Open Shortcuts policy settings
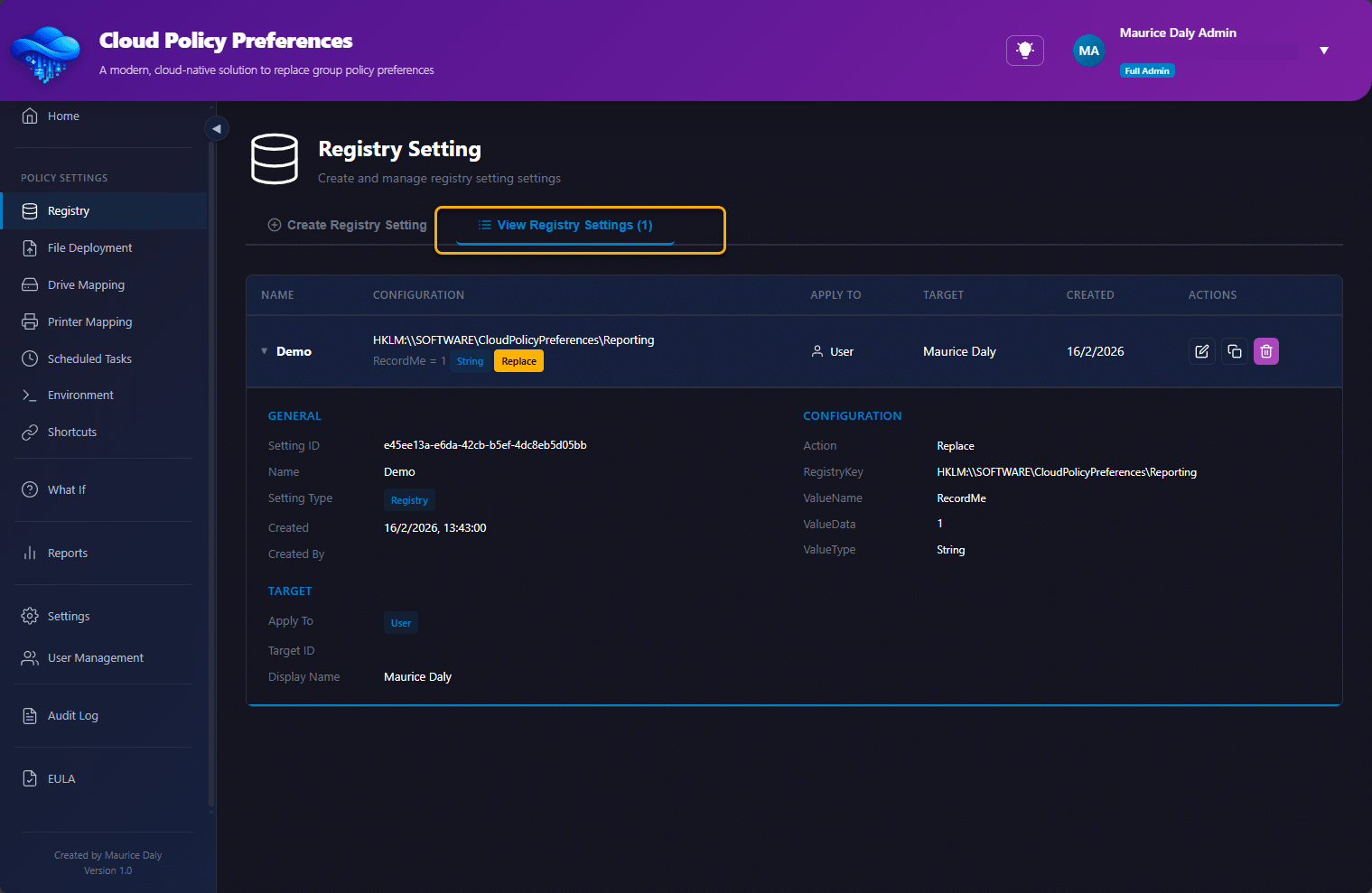This screenshot has width=1372, height=893. [71, 433]
